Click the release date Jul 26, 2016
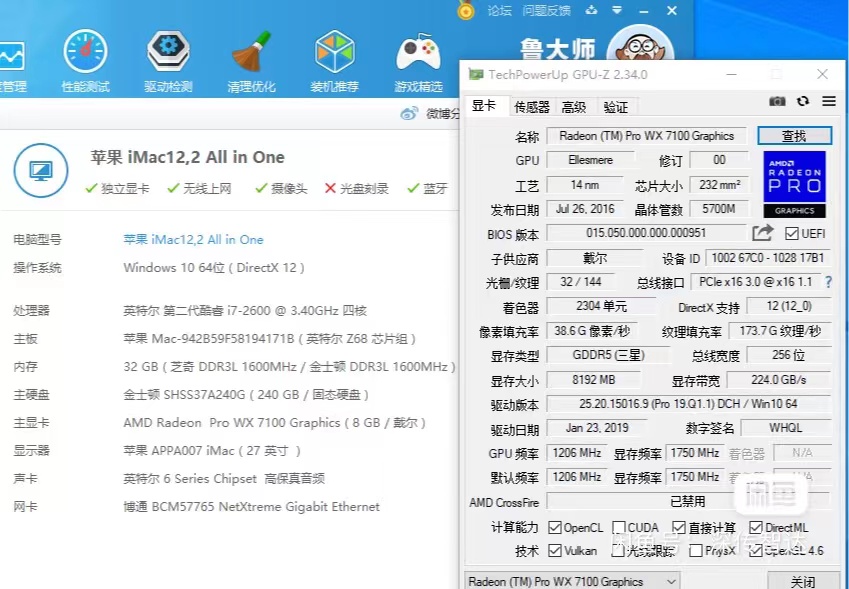Screen dimensions: 849x589 [x=585, y=209]
